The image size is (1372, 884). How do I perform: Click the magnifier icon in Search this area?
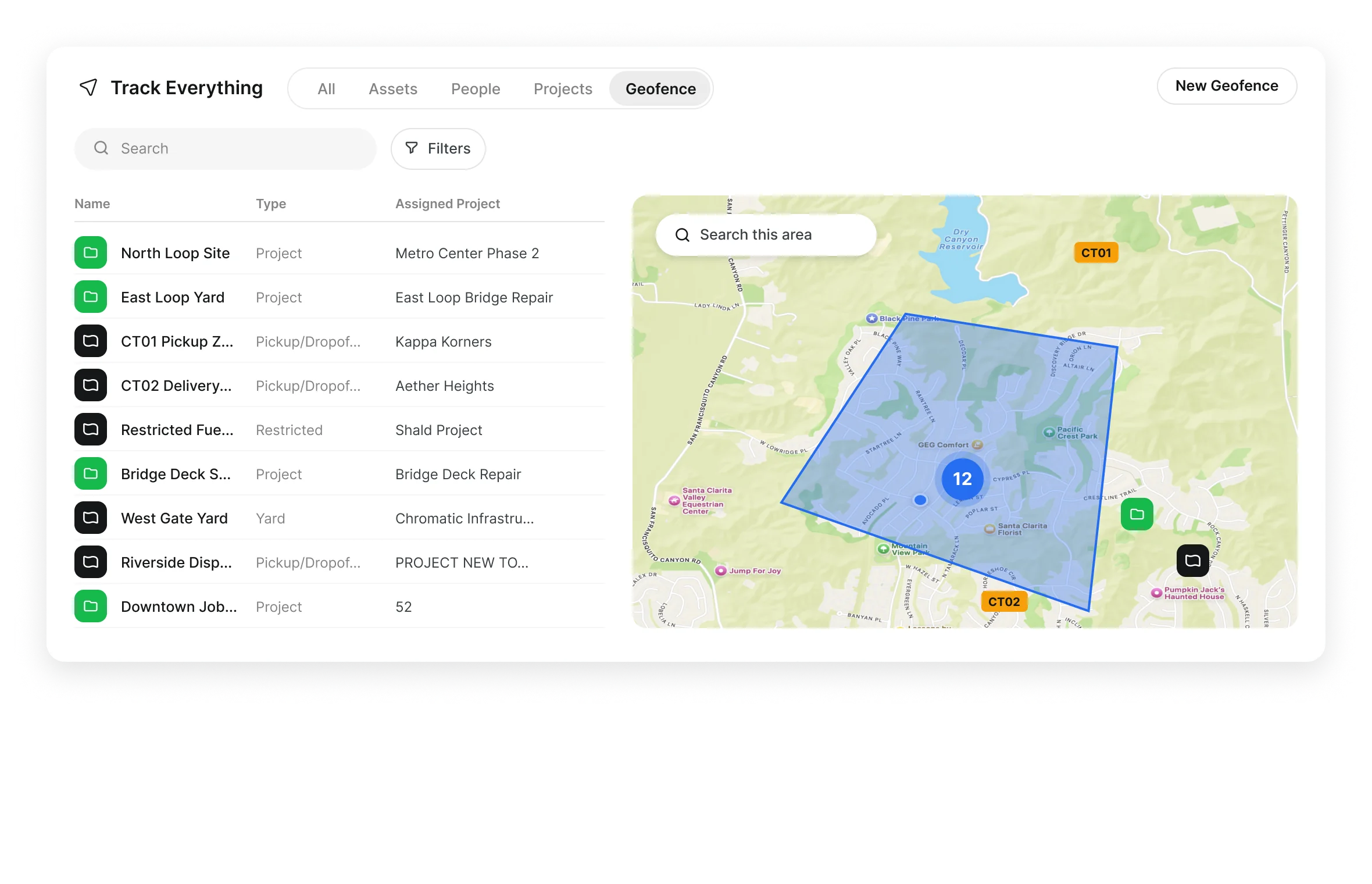click(x=683, y=235)
